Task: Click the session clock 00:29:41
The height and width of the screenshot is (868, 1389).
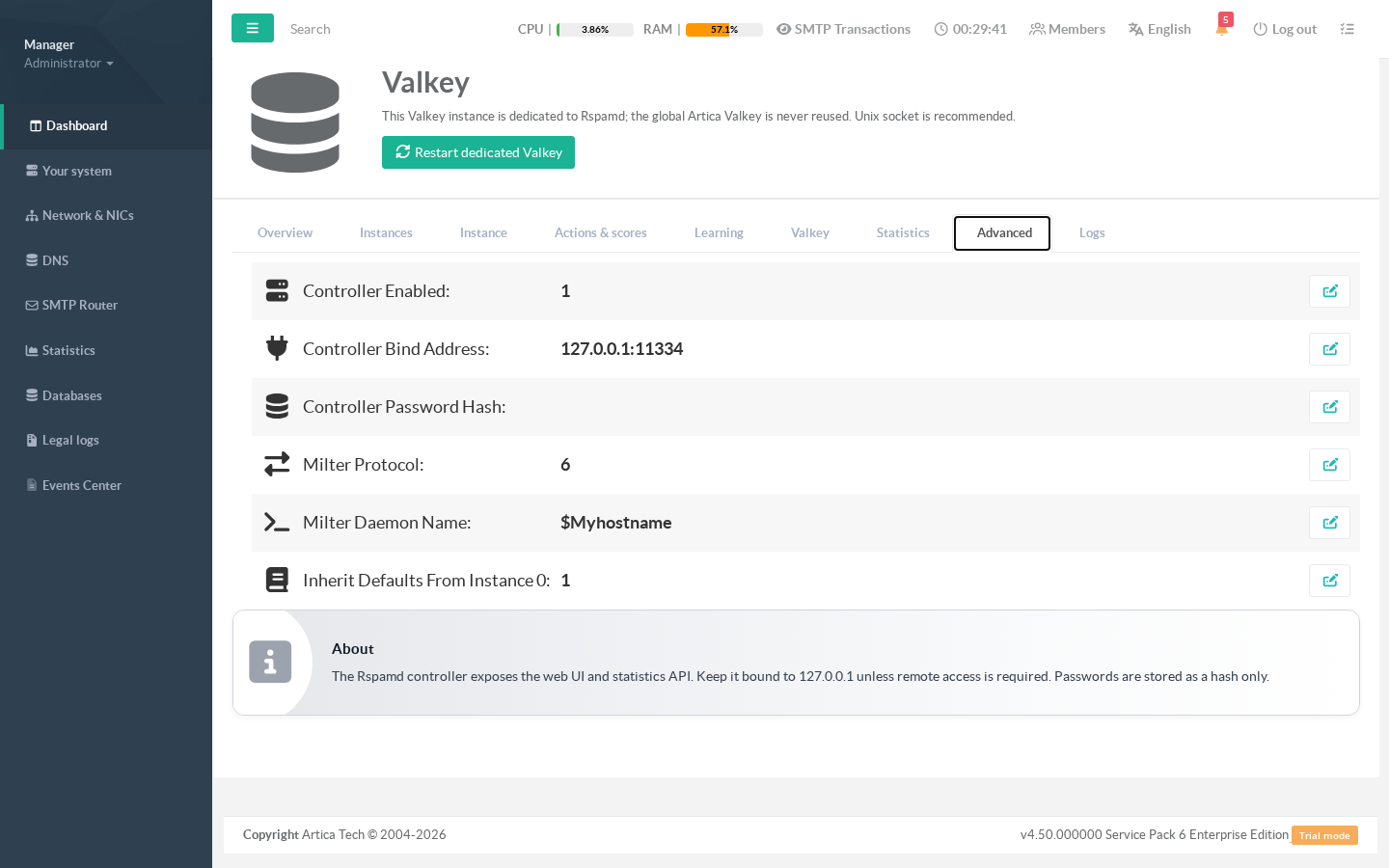Action: [970, 29]
